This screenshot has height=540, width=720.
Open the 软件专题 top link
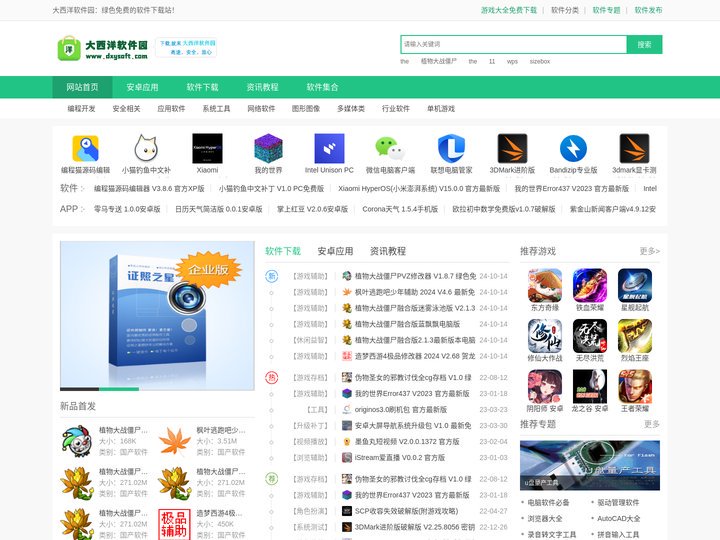(607, 10)
